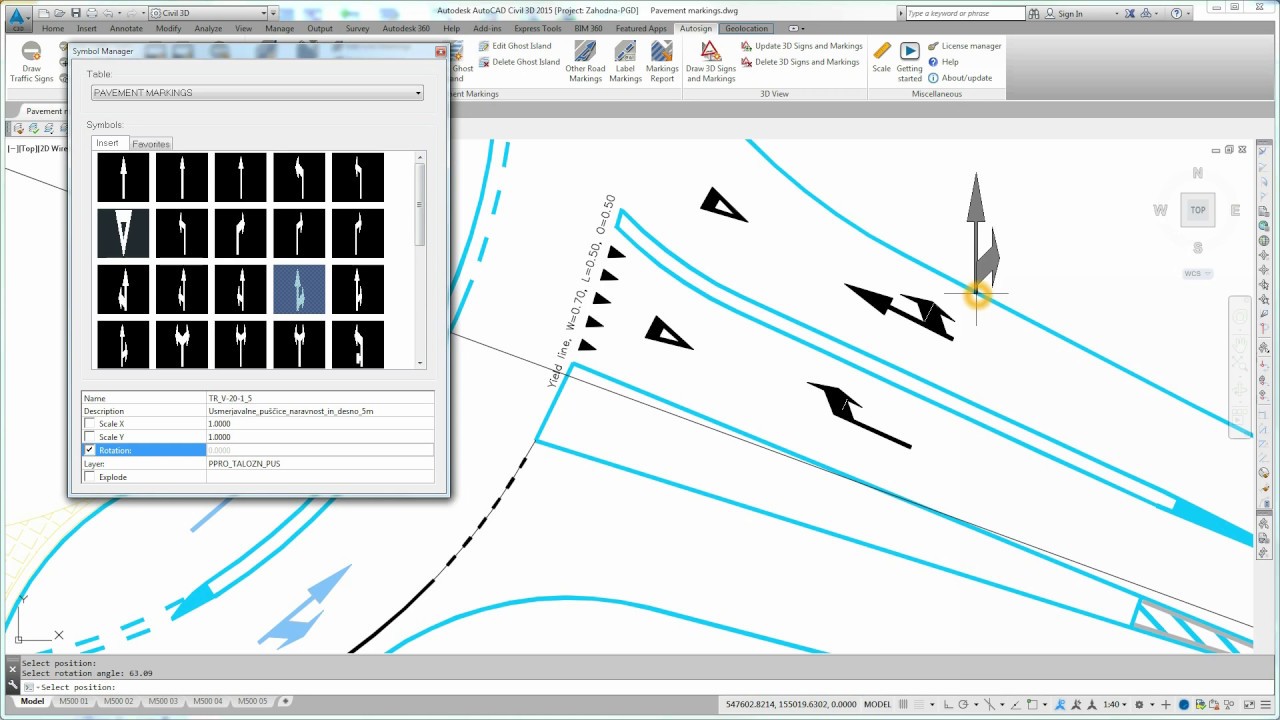Screen dimensions: 1280x720
Task: Click the Open folder icon in Quick Access
Action: point(60,13)
